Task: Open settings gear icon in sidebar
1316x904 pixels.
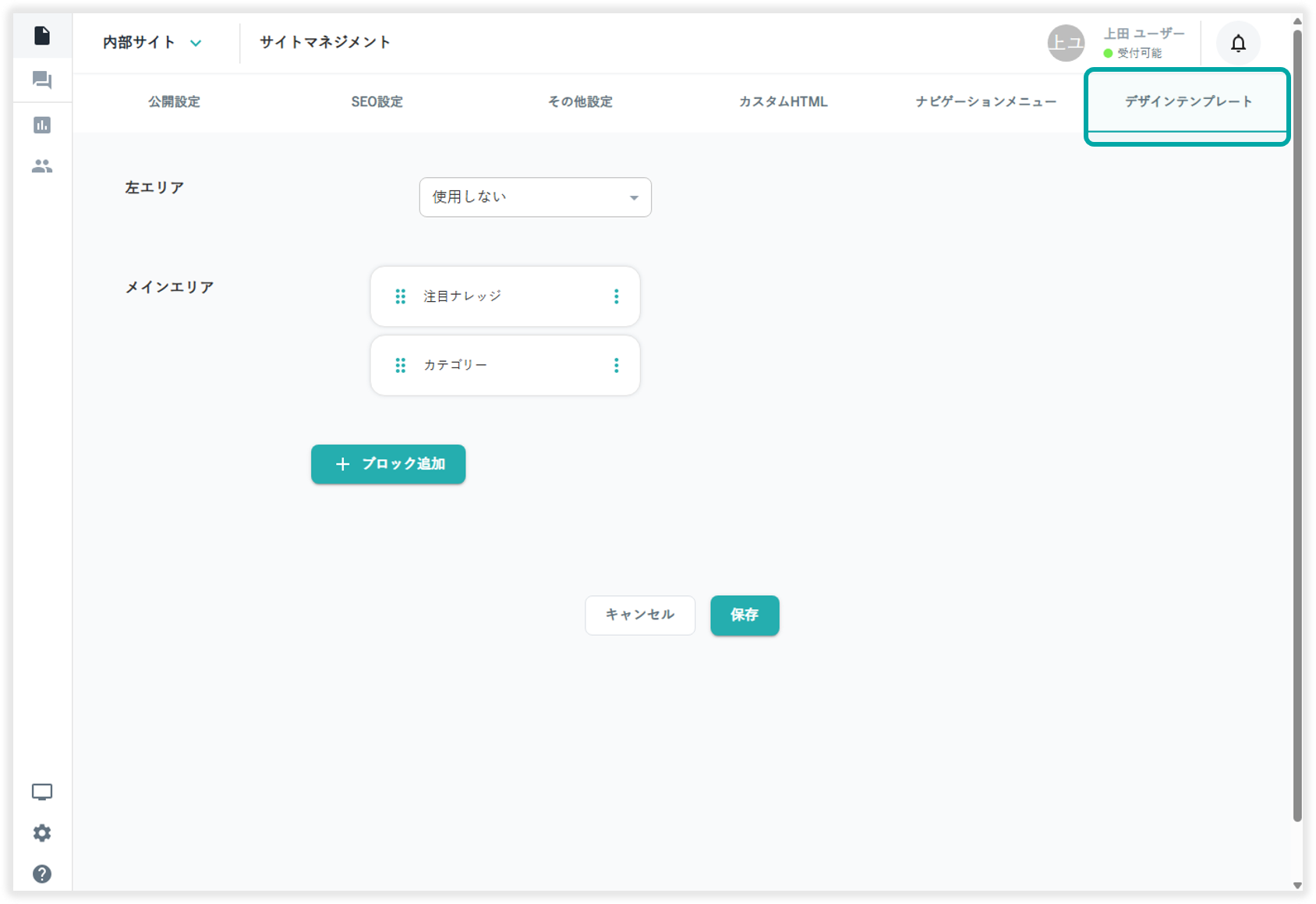Action: (42, 833)
